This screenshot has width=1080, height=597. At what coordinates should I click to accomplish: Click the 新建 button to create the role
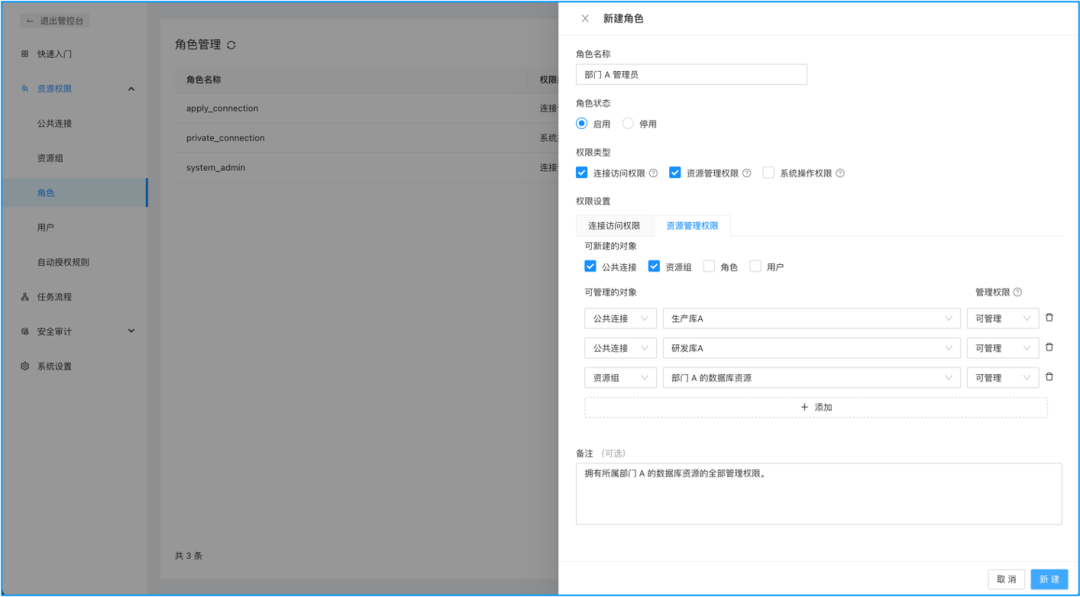click(1049, 578)
